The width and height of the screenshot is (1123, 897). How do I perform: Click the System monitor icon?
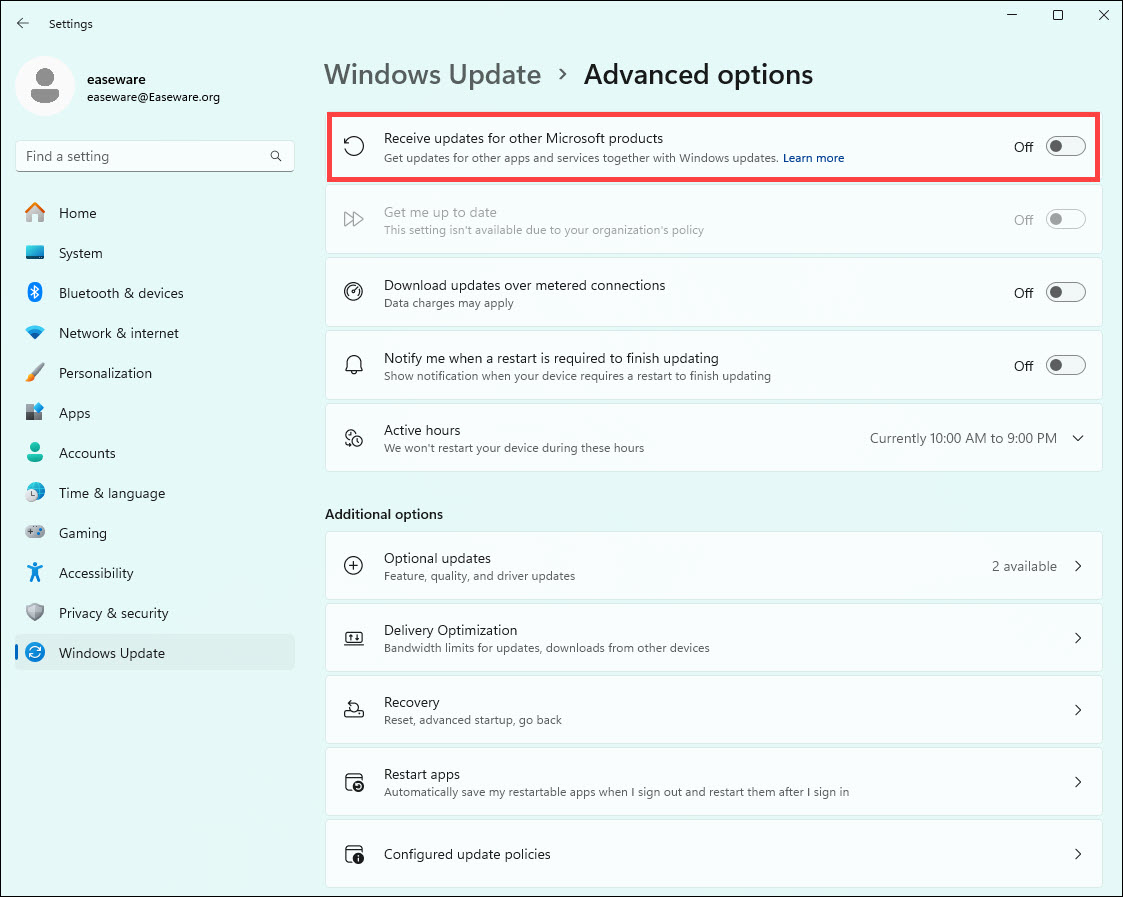(x=35, y=253)
